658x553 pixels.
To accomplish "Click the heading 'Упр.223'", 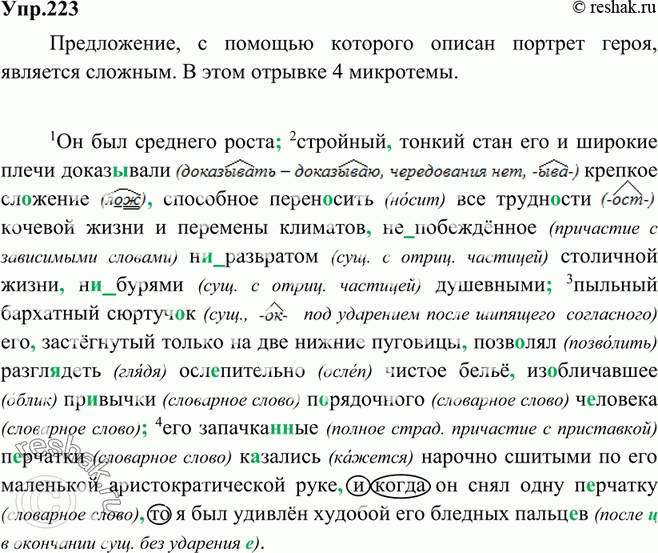I will pyautogui.click(x=40, y=9).
